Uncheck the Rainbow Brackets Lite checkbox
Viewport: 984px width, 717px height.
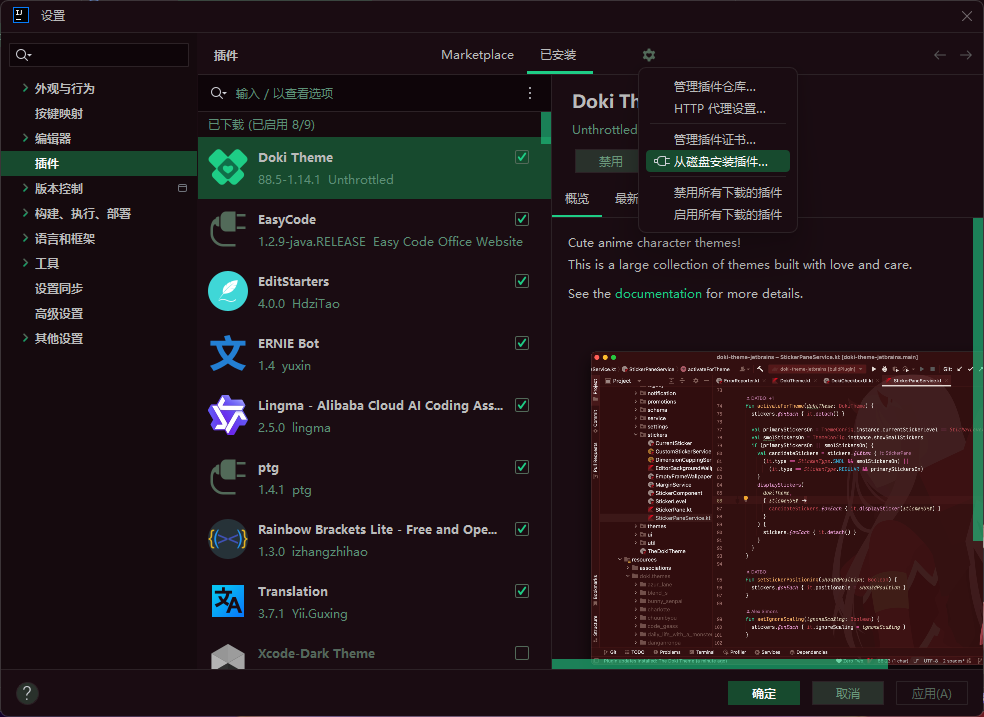[521, 529]
